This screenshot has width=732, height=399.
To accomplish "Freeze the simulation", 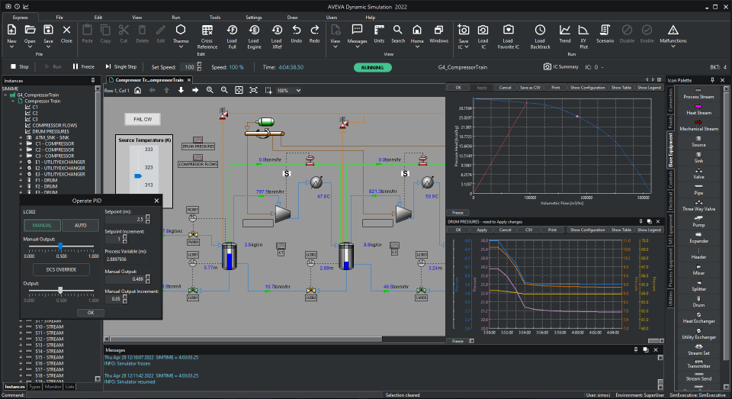I will (83, 67).
